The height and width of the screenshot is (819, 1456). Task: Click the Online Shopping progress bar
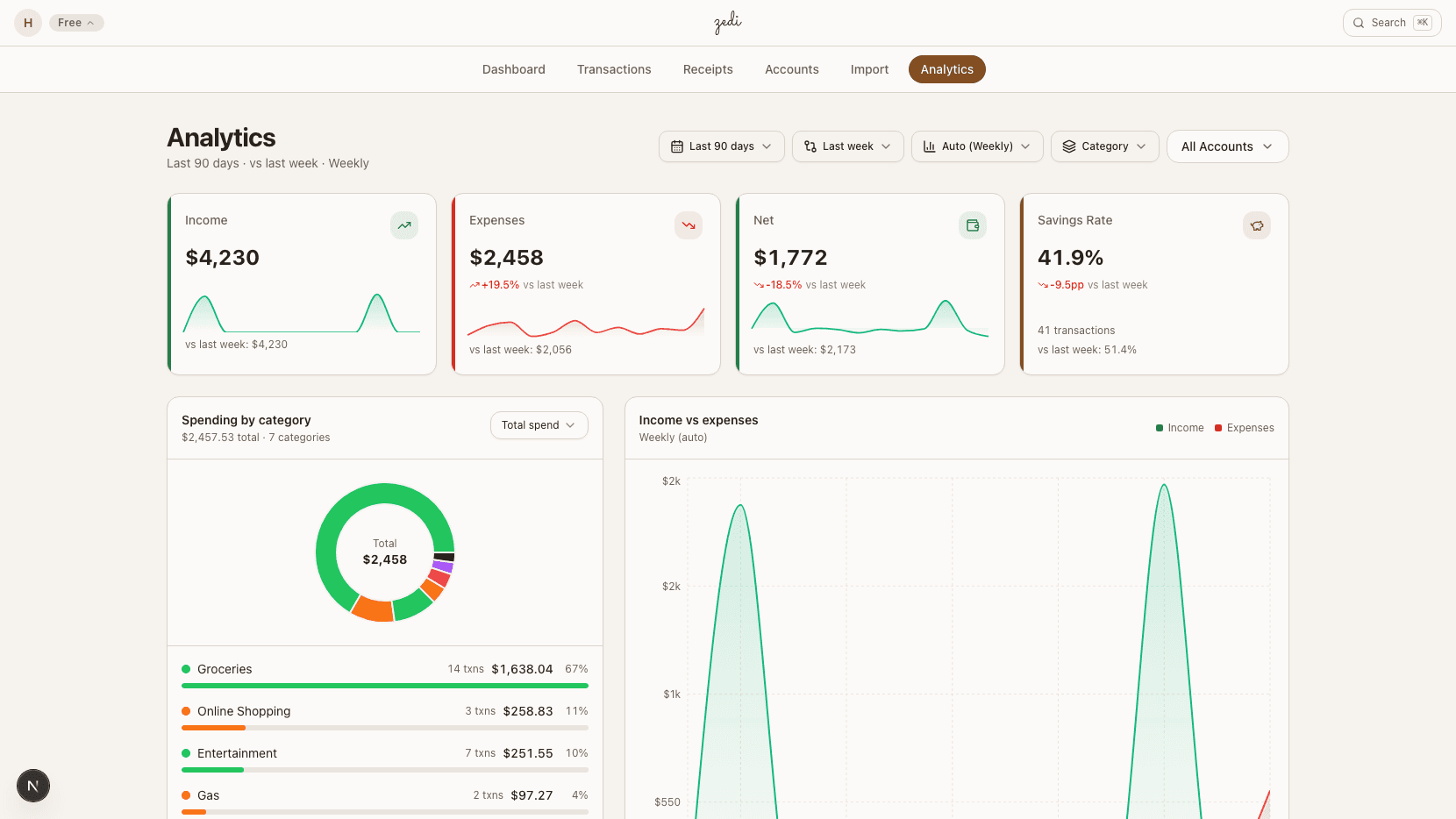[385, 728]
